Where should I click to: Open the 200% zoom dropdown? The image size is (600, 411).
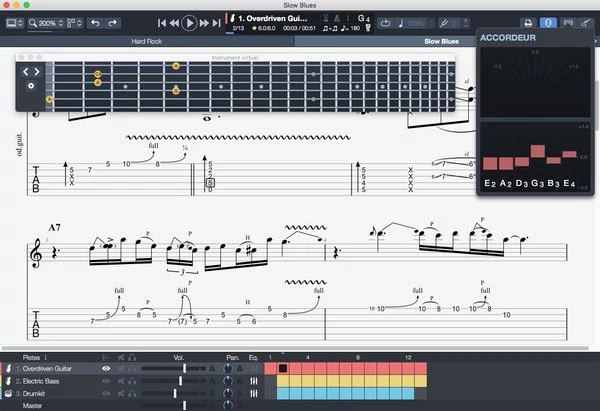coord(46,23)
